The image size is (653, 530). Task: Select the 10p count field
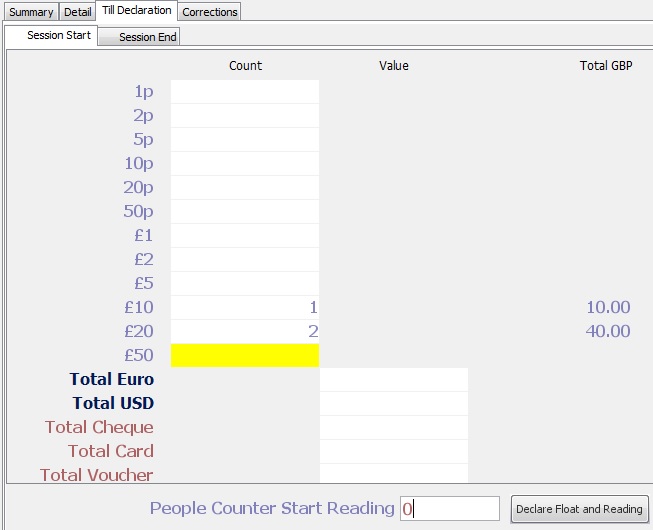pyautogui.click(x=245, y=164)
